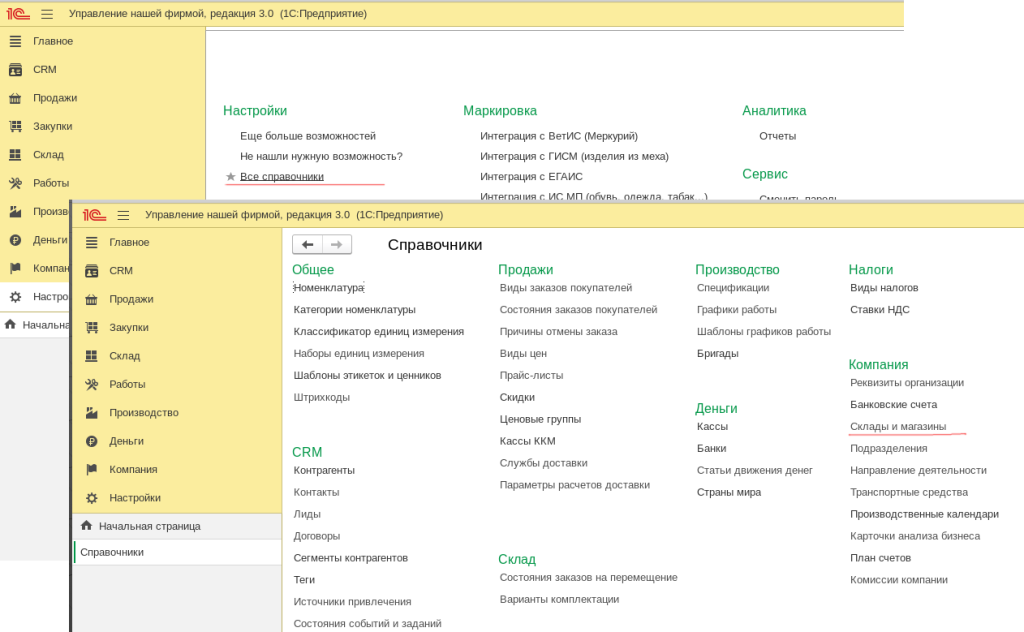Open Контрагенты directory
1024x632 pixels.
[324, 470]
